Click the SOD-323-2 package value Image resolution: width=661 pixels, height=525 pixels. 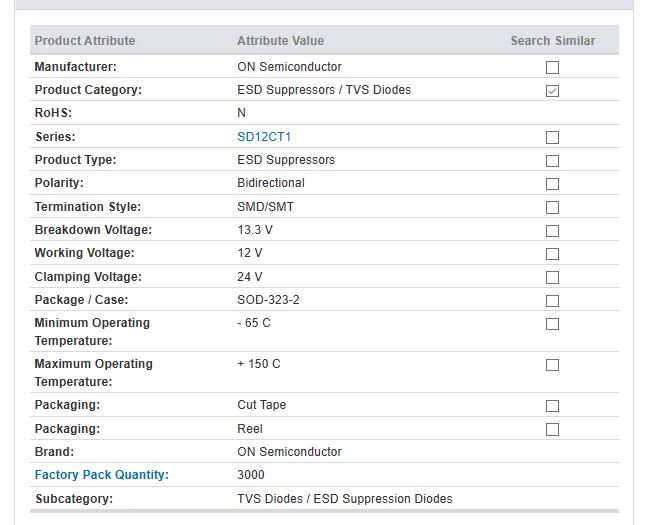click(268, 300)
